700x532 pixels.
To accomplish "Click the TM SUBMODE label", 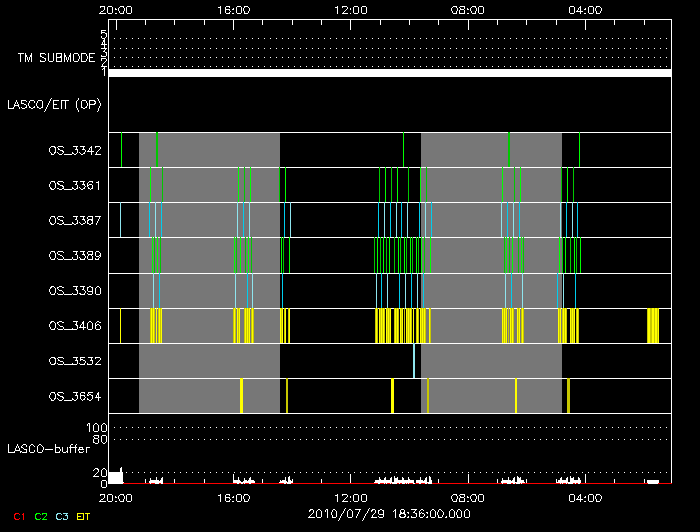I will pyautogui.click(x=56, y=58).
